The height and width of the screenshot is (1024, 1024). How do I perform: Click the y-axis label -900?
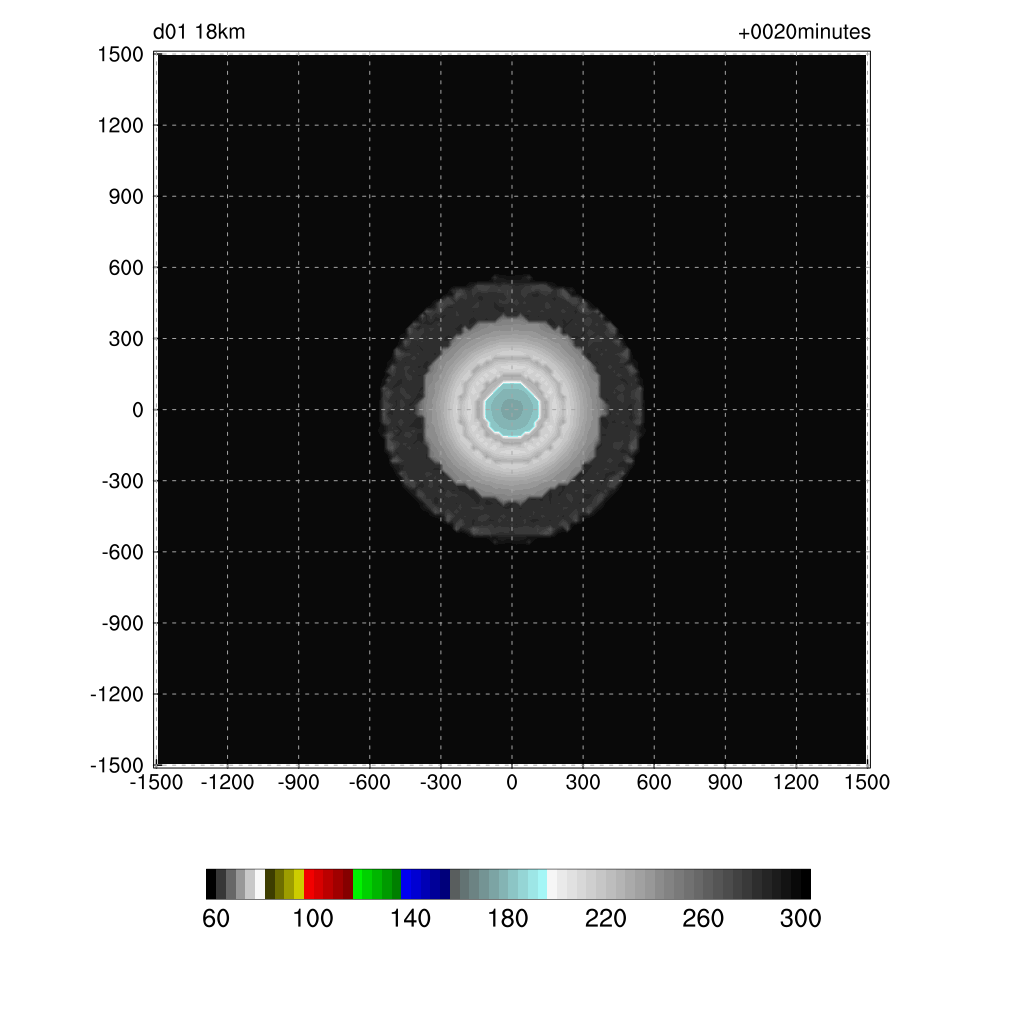point(122,623)
